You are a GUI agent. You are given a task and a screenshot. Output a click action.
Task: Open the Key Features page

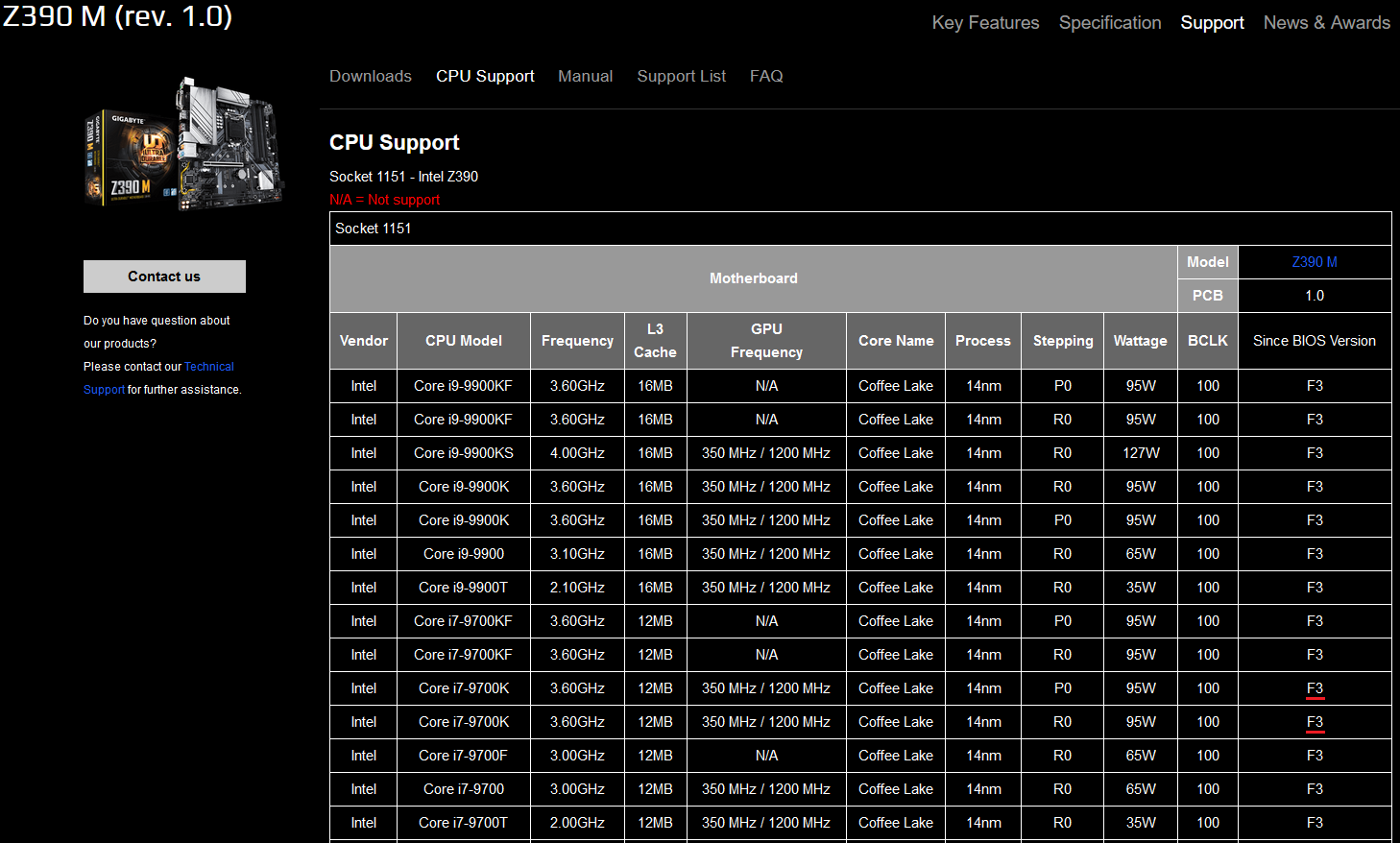click(x=985, y=23)
